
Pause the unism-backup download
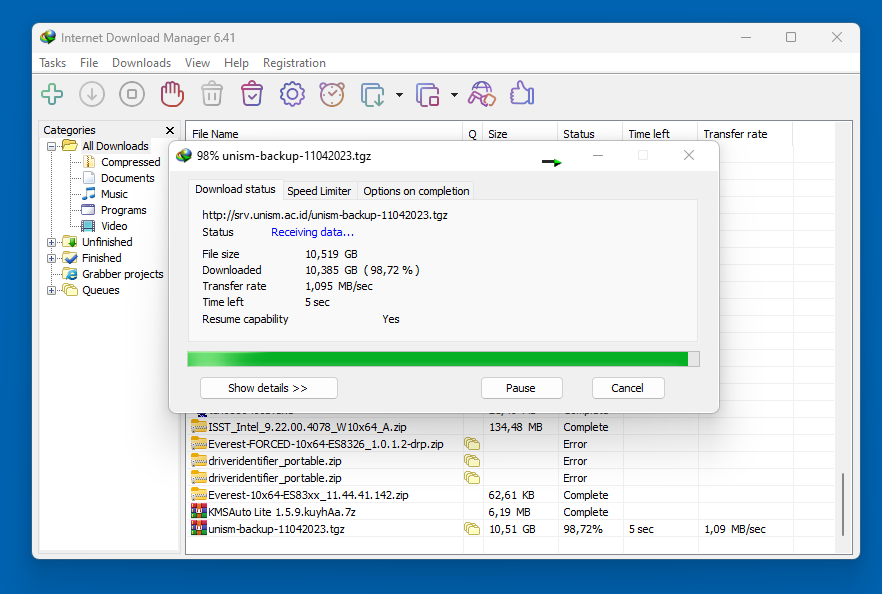point(521,388)
